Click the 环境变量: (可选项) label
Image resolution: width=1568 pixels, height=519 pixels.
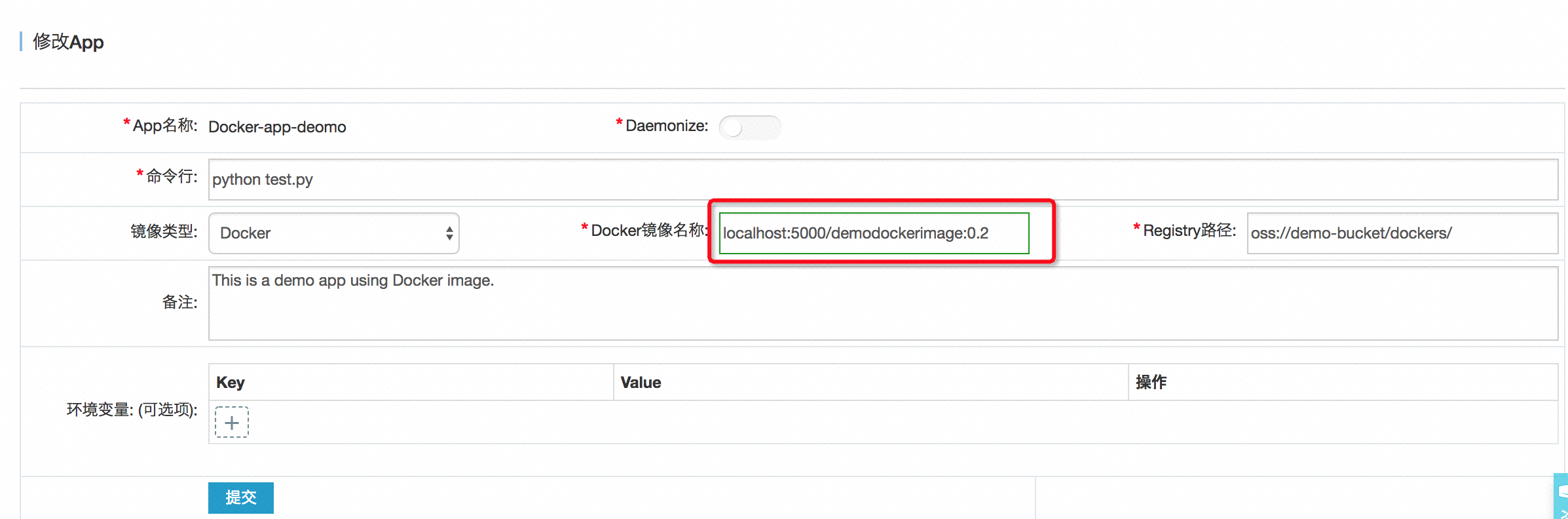(132, 410)
